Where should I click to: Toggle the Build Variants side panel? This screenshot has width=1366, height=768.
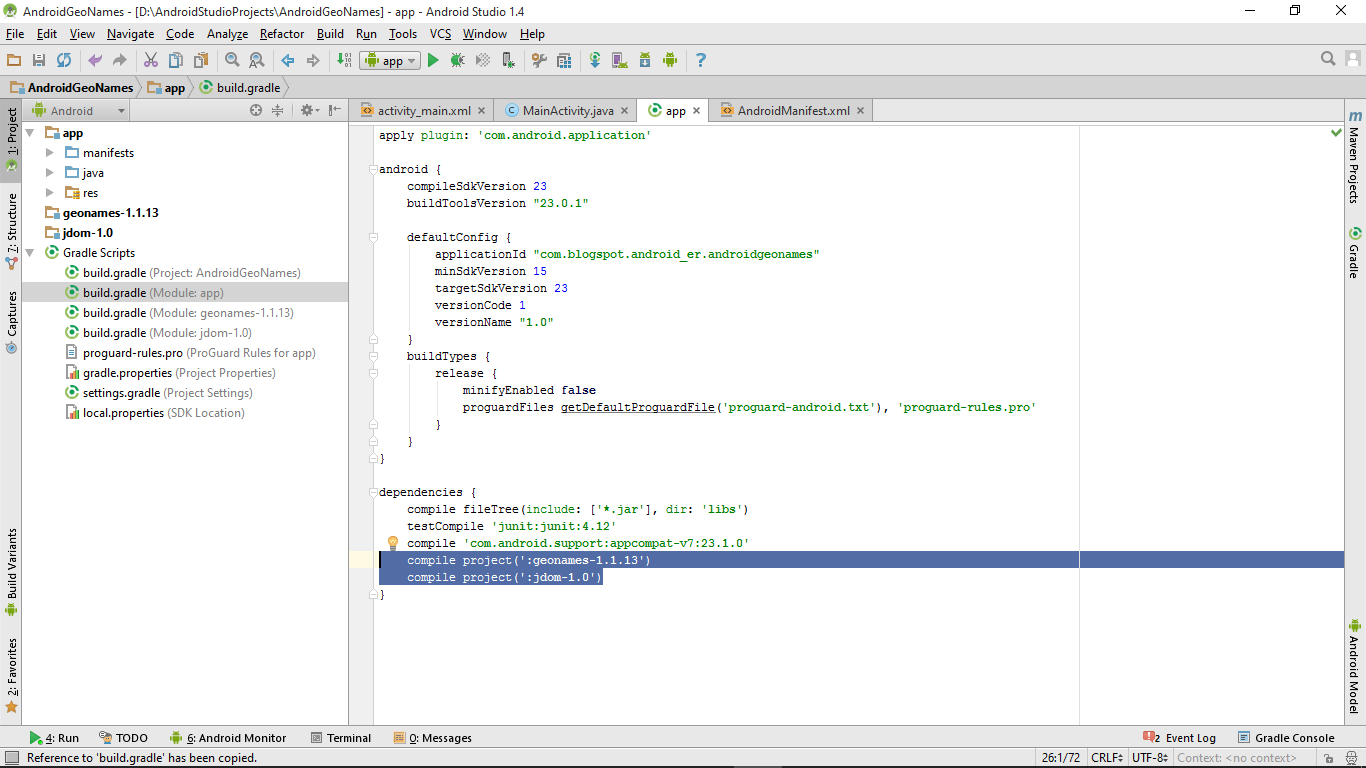point(12,565)
